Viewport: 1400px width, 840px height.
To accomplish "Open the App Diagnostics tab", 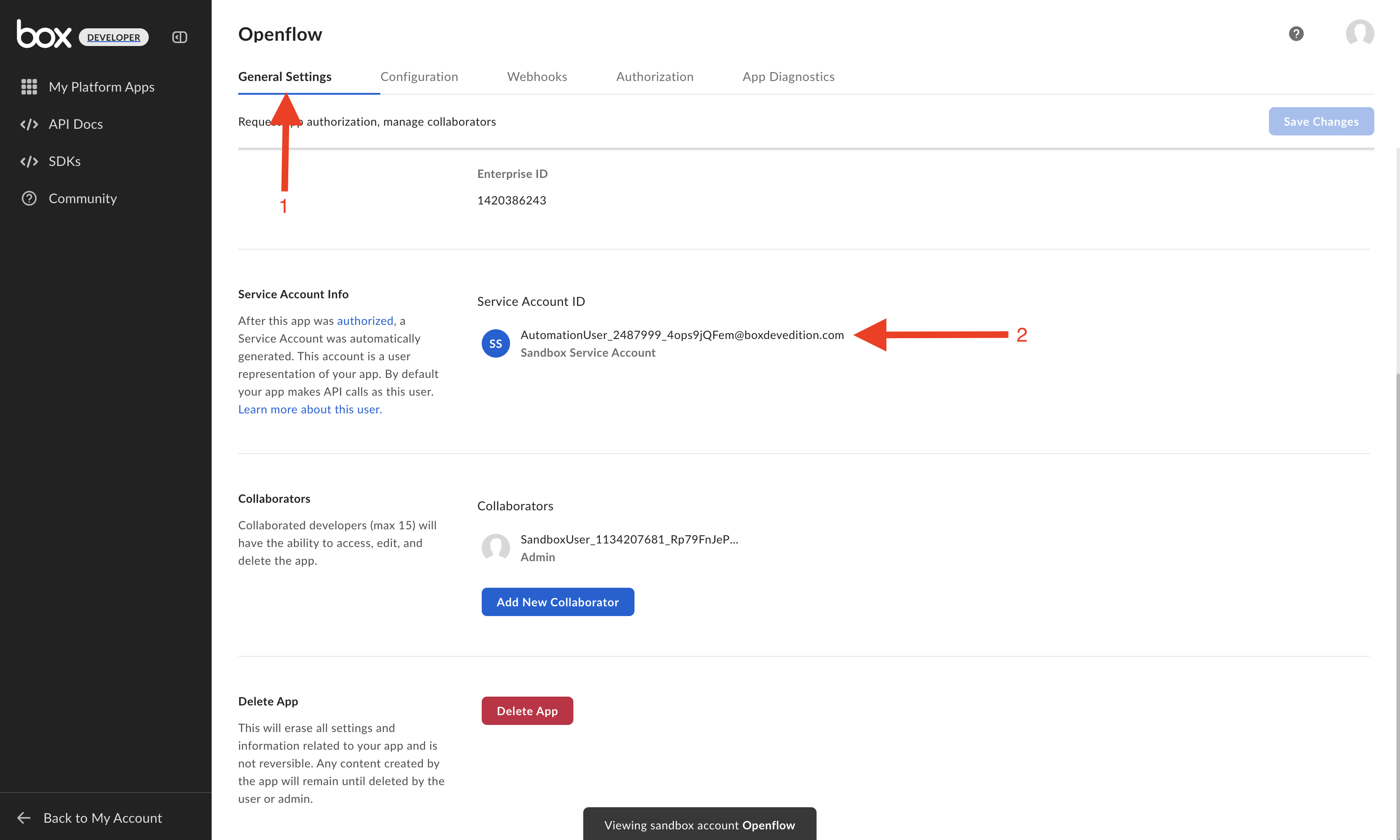I will (x=788, y=77).
